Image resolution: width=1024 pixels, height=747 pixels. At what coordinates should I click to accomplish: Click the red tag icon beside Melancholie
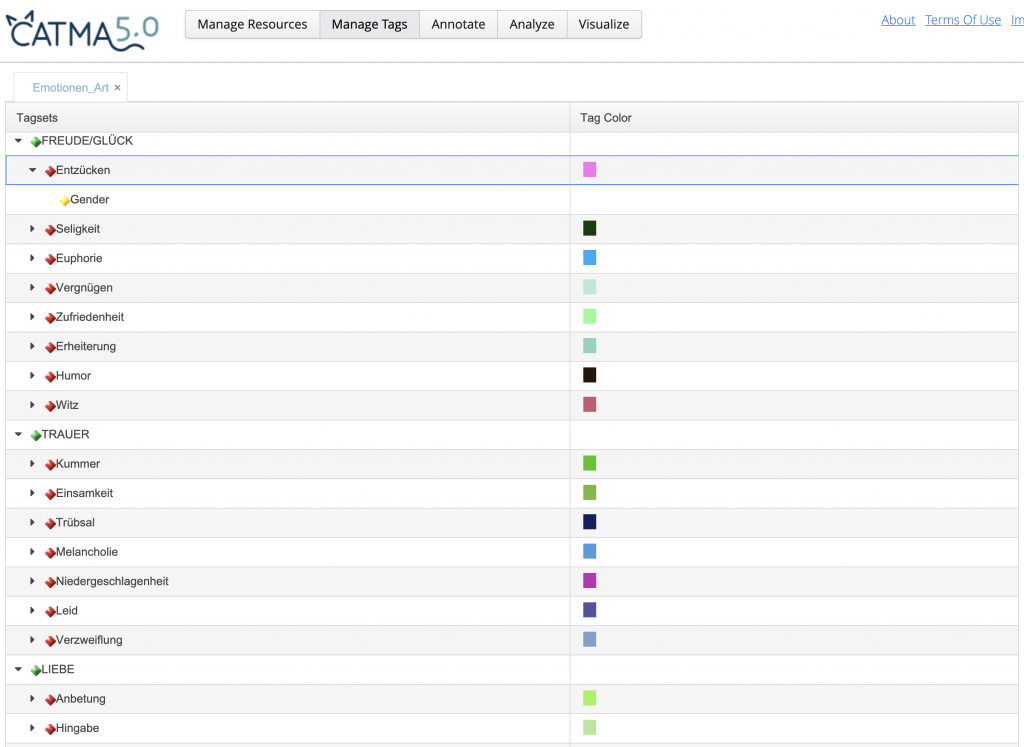(x=50, y=553)
